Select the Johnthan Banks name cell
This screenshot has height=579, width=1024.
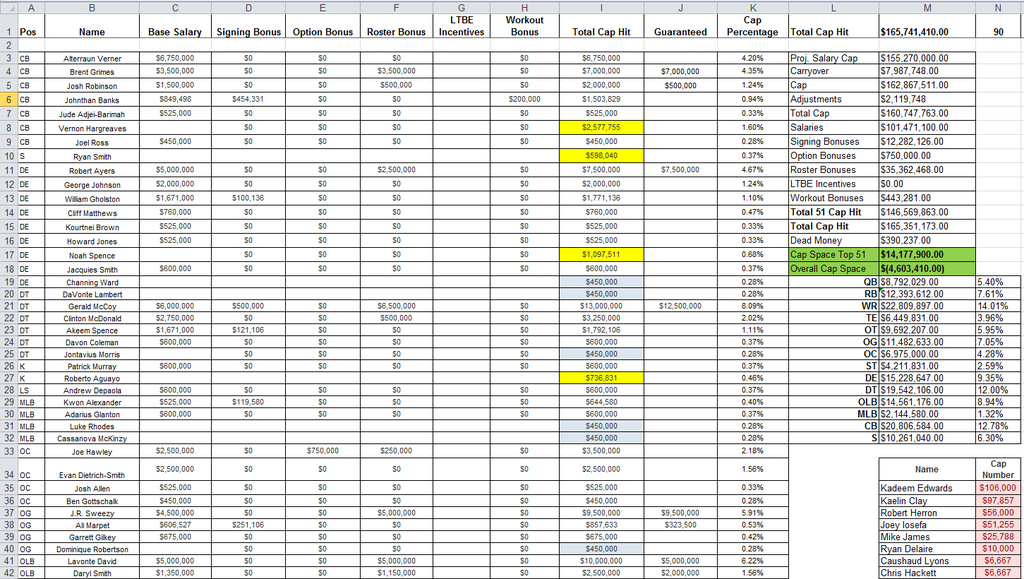pyautogui.click(x=92, y=99)
